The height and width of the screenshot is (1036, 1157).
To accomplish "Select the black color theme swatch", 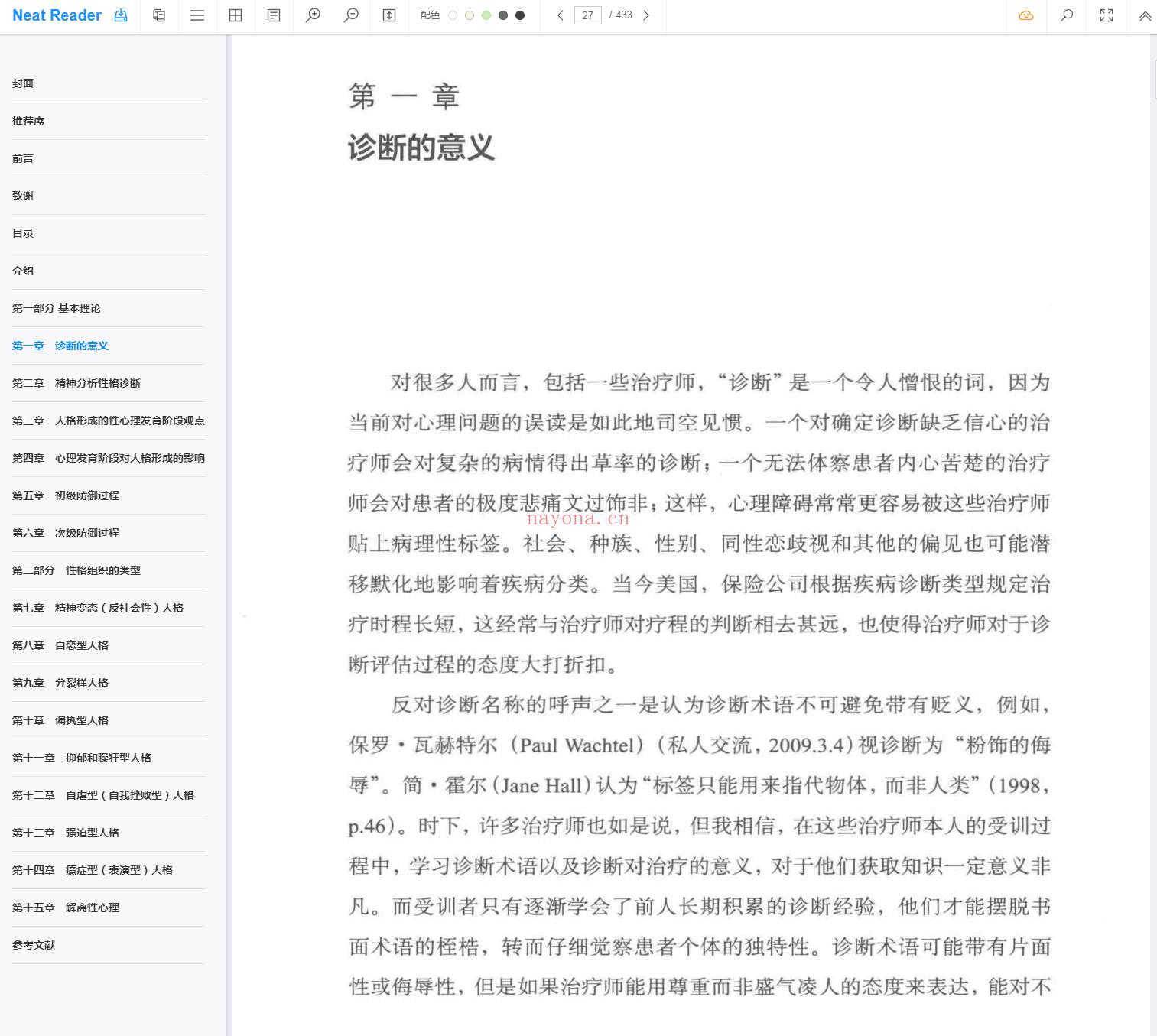I will [520, 15].
